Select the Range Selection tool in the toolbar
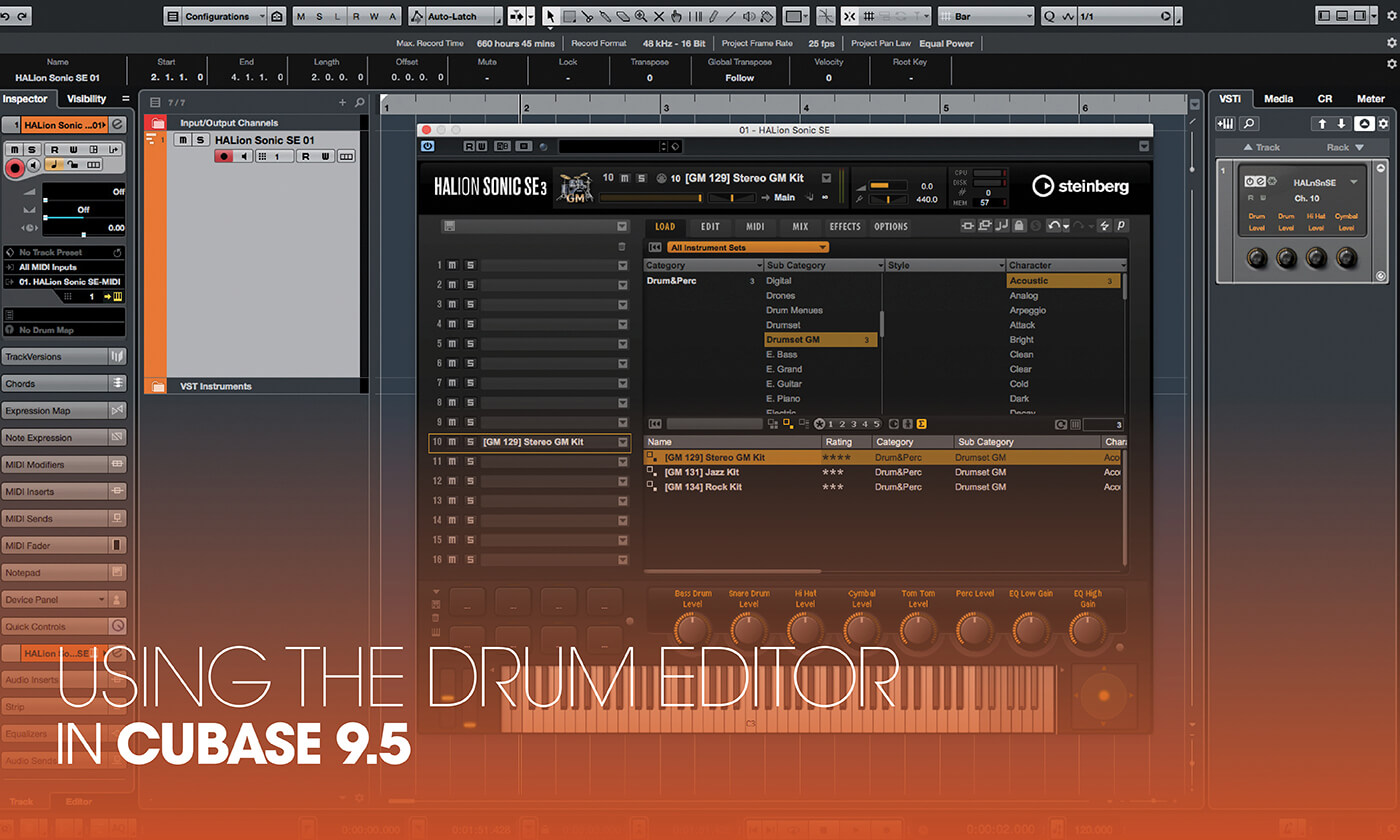 (x=569, y=16)
